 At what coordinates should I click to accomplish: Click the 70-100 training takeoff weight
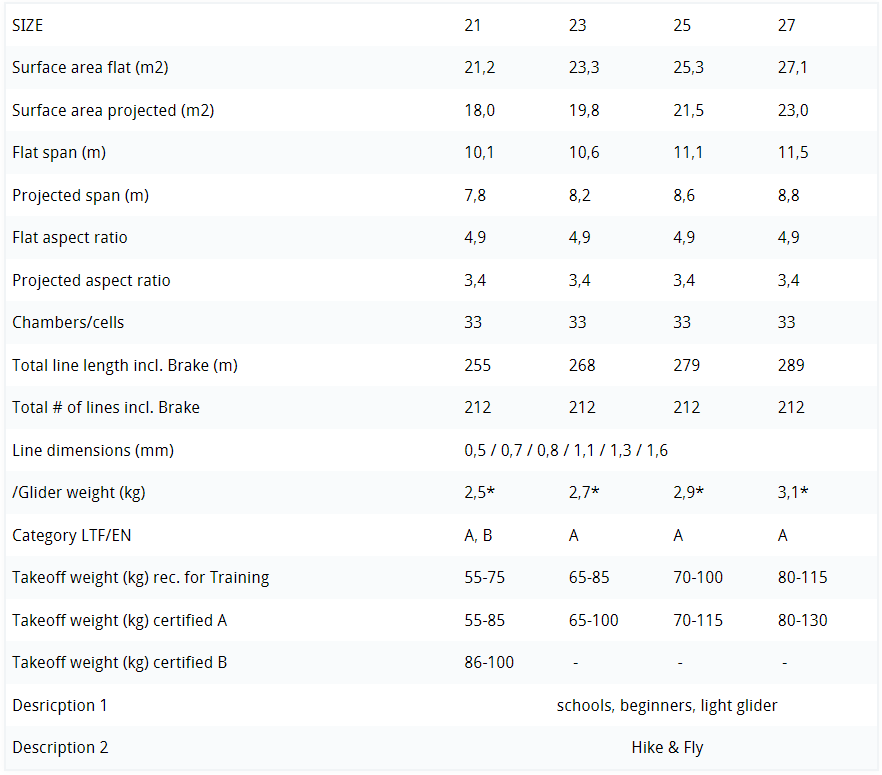click(x=698, y=578)
